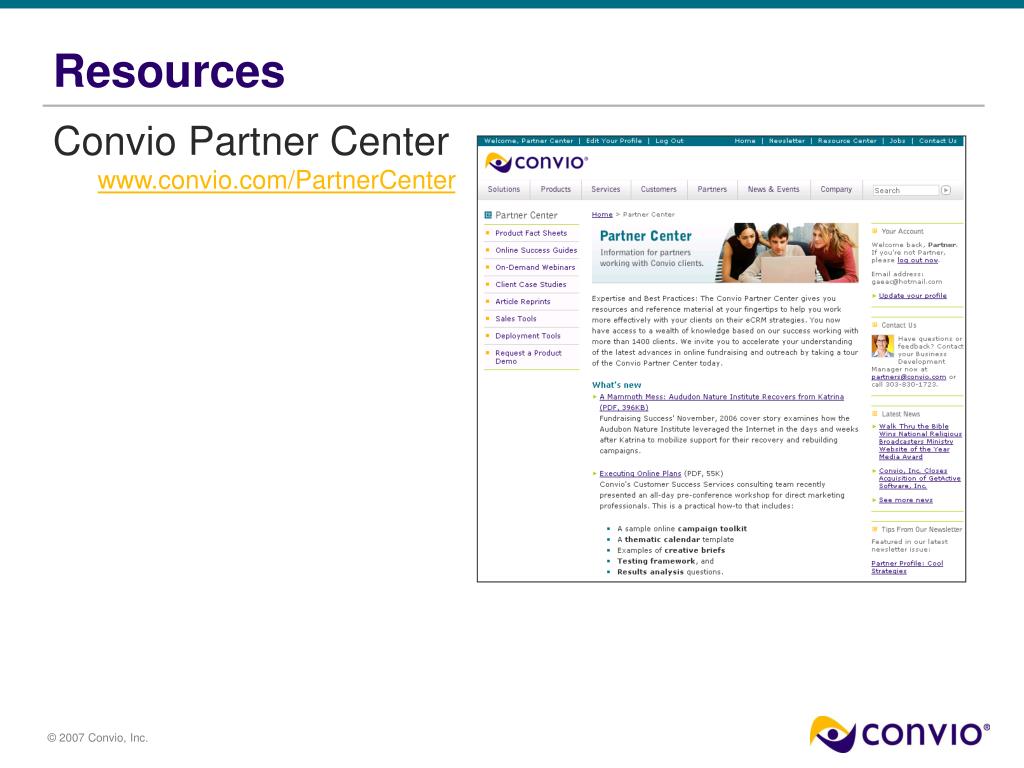Open the www.convio.com/PartnerCenter link
This screenshot has width=1024, height=768.
pos(276,180)
